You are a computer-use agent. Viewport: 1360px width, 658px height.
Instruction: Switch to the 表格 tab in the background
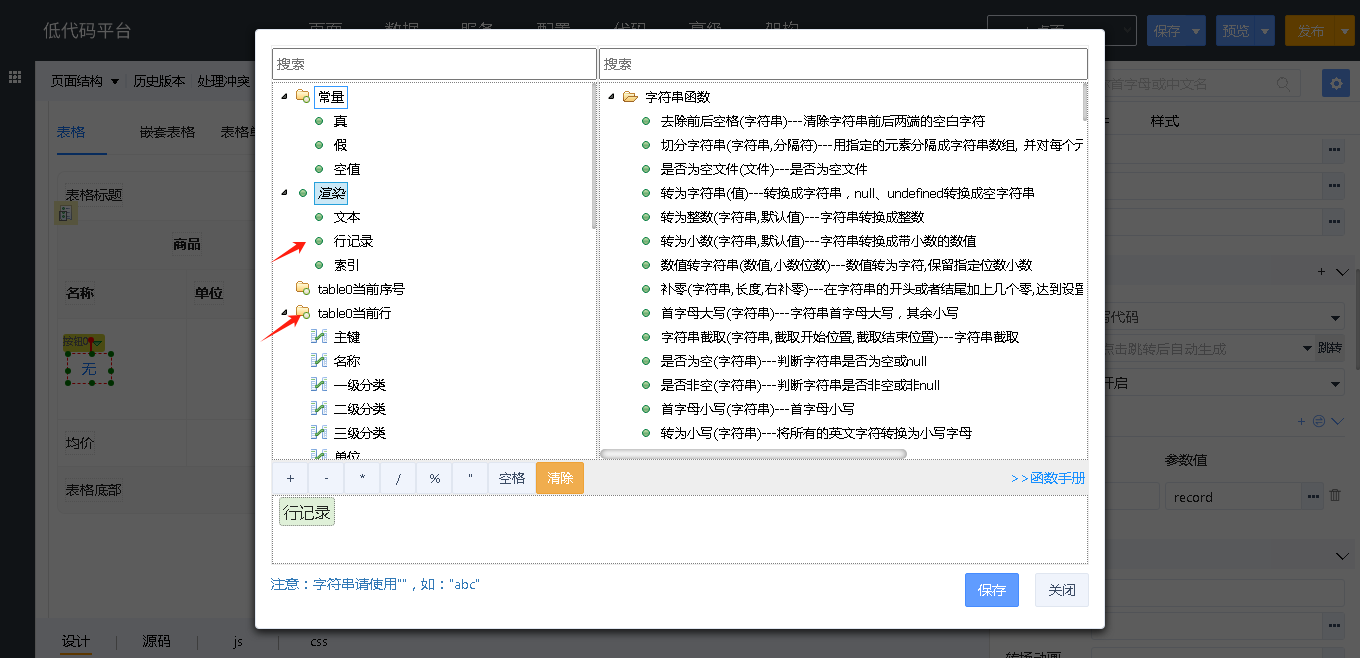coord(71,132)
